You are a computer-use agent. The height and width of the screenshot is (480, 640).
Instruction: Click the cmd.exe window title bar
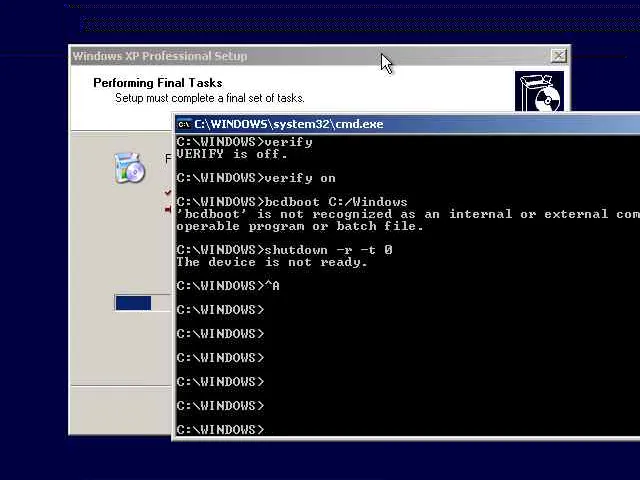pyautogui.click(x=408, y=124)
